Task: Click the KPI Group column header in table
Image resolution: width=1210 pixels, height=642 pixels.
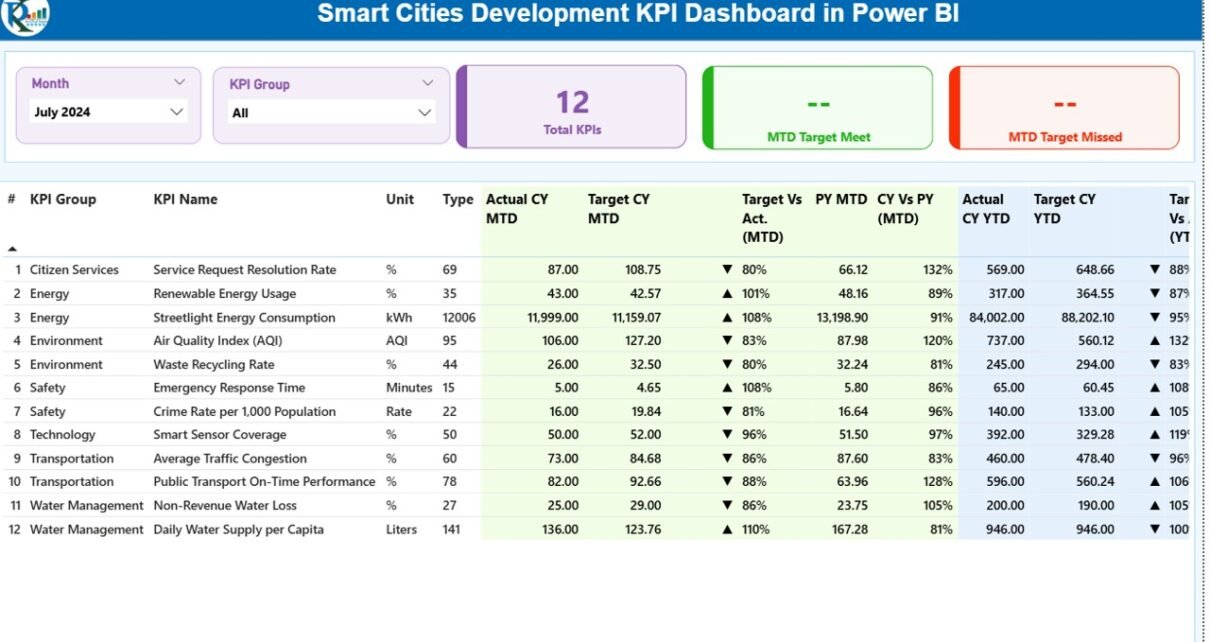Action: pyautogui.click(x=63, y=200)
